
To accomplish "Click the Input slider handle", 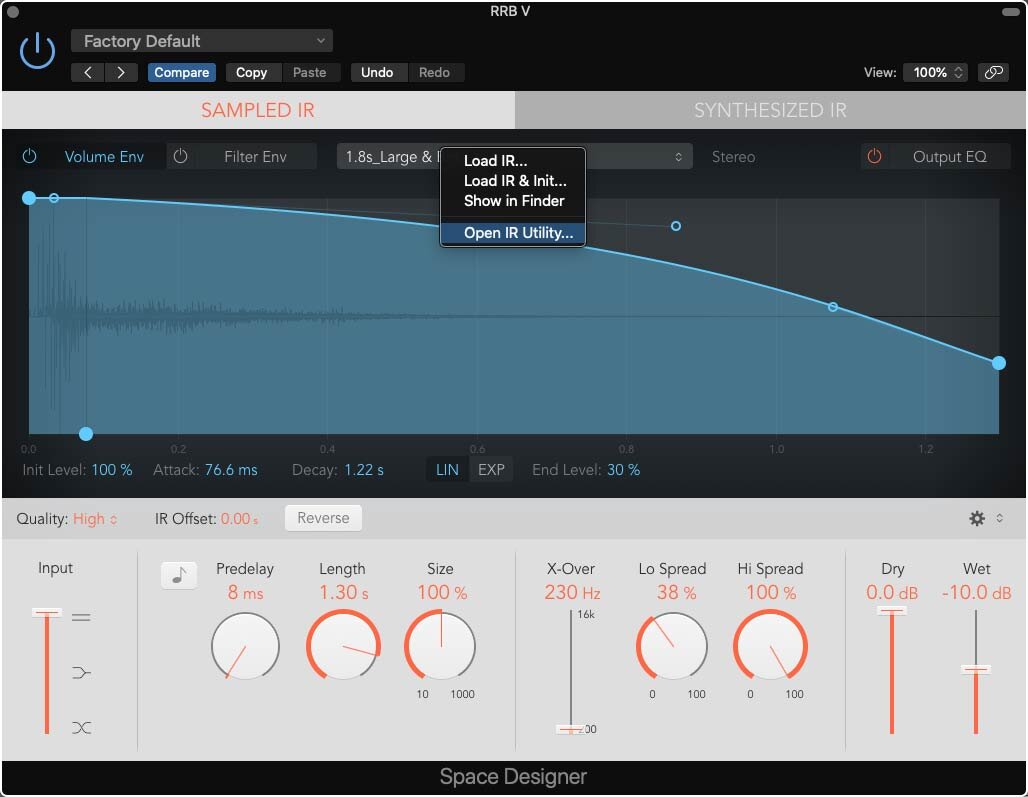I will click(x=47, y=613).
